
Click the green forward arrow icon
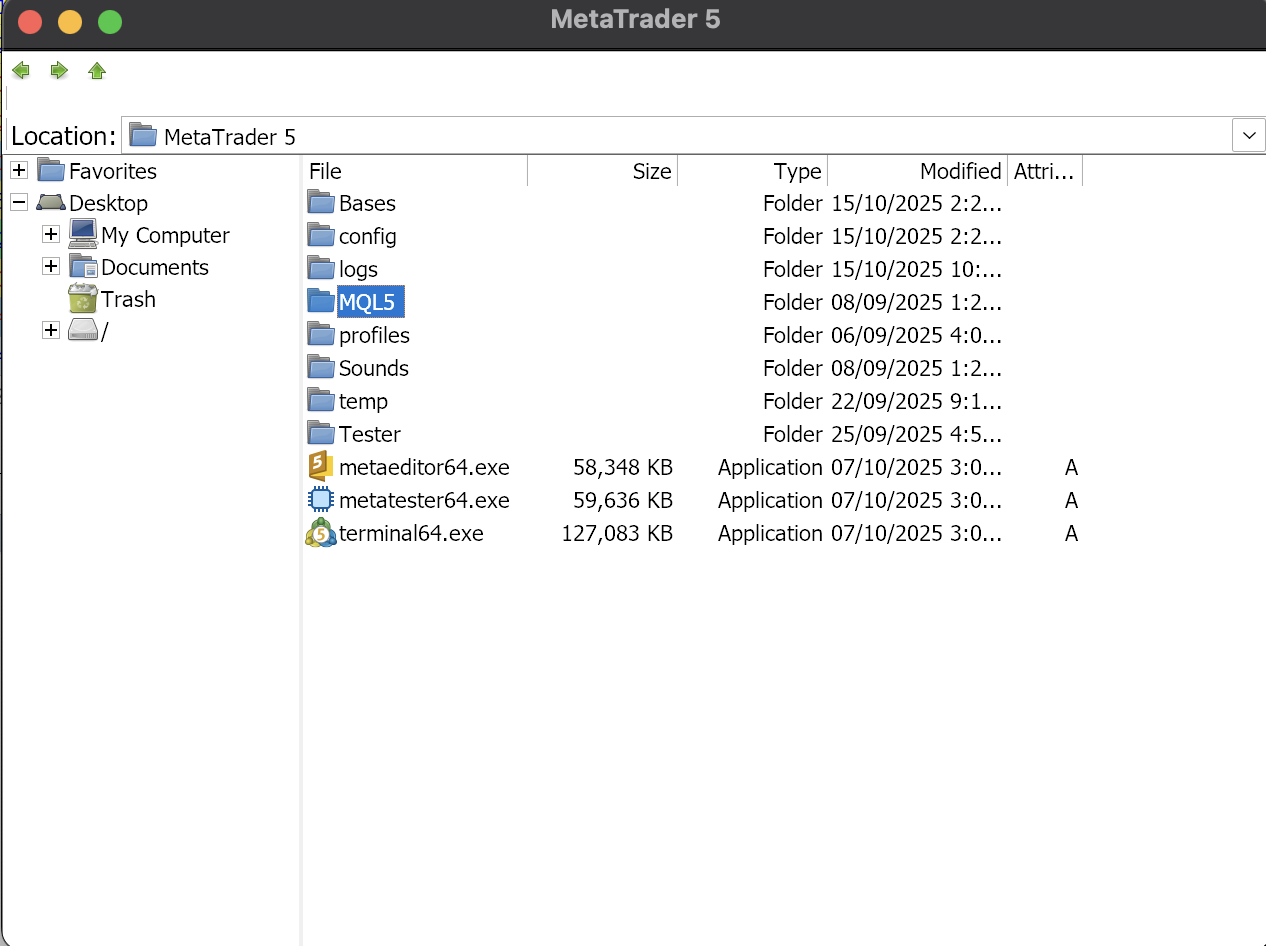(59, 70)
